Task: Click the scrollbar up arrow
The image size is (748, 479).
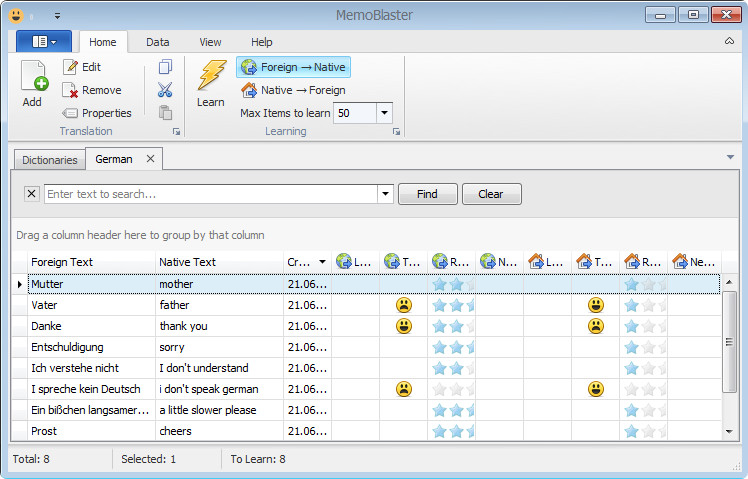Action: tap(729, 282)
